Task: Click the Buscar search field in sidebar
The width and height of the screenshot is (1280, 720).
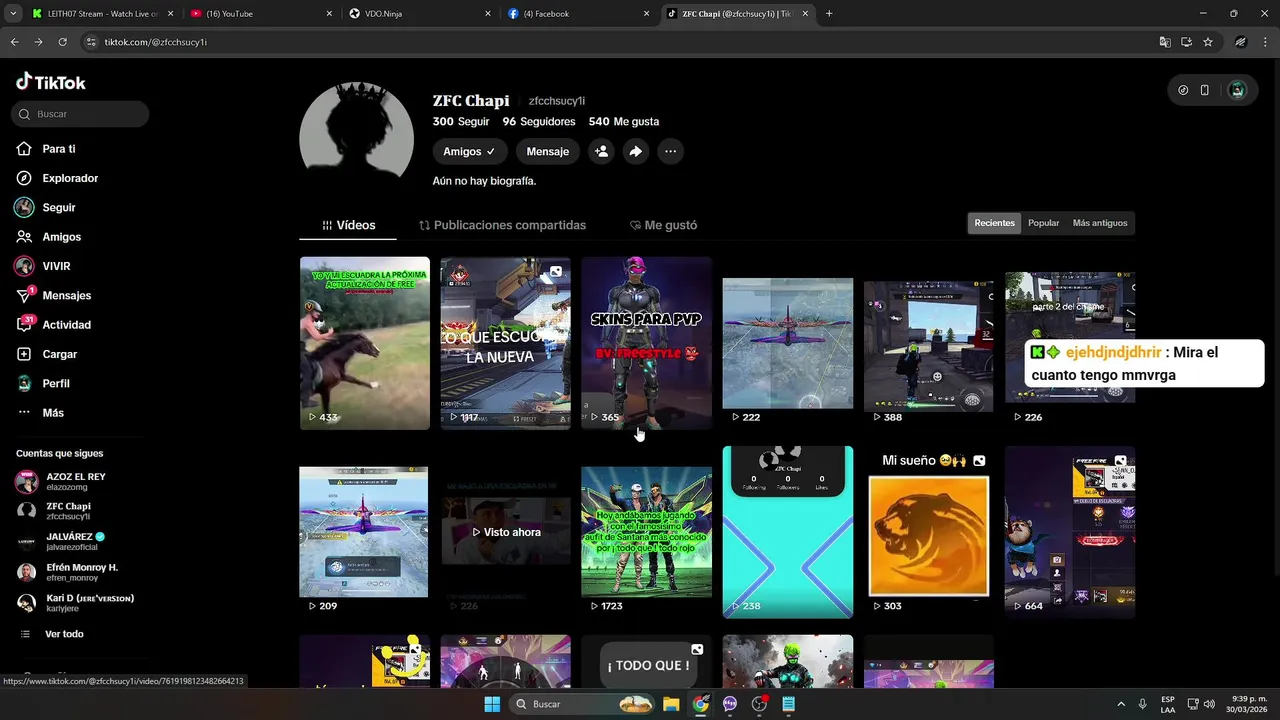Action: tap(80, 114)
